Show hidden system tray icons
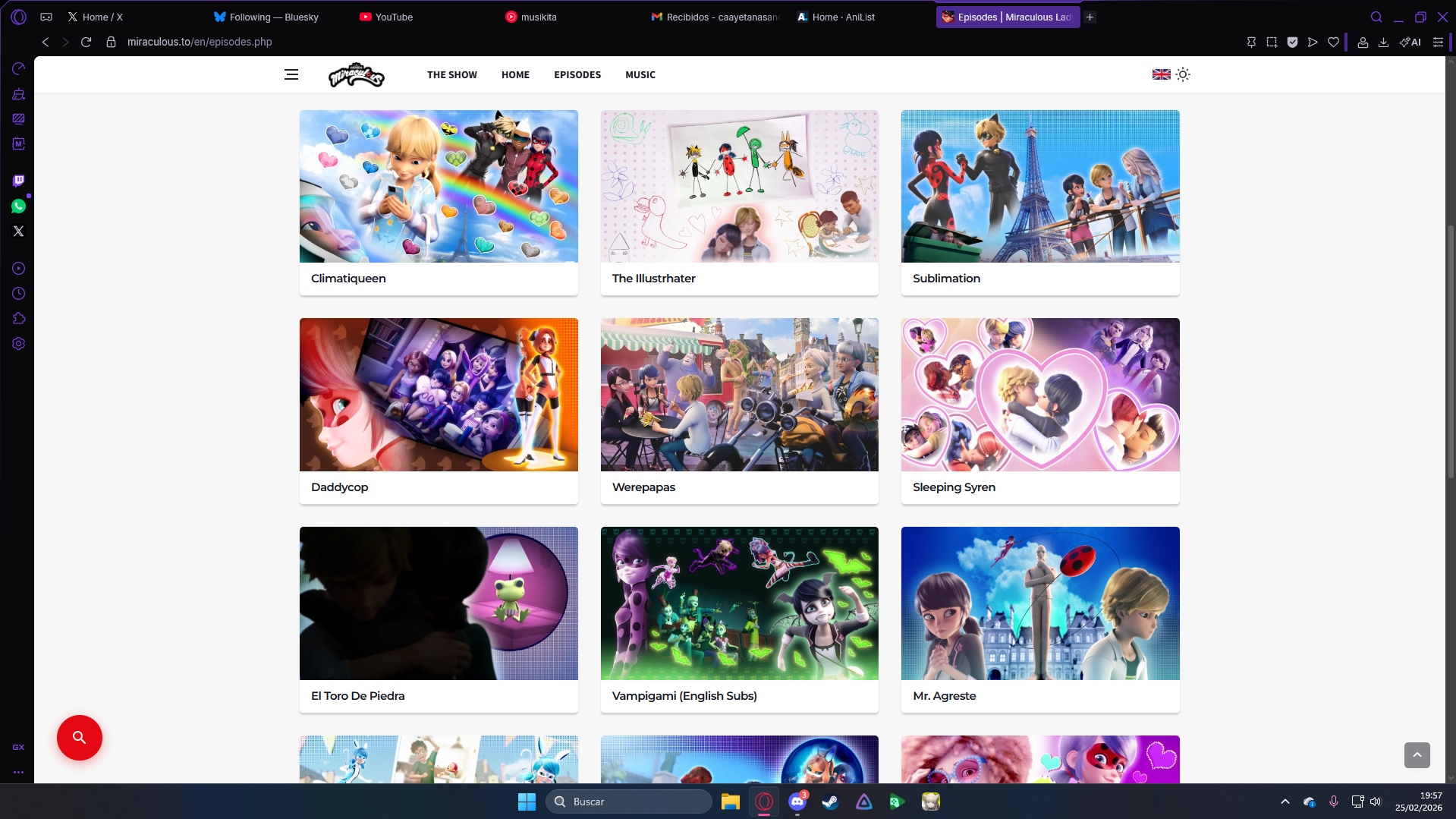 point(1285,802)
